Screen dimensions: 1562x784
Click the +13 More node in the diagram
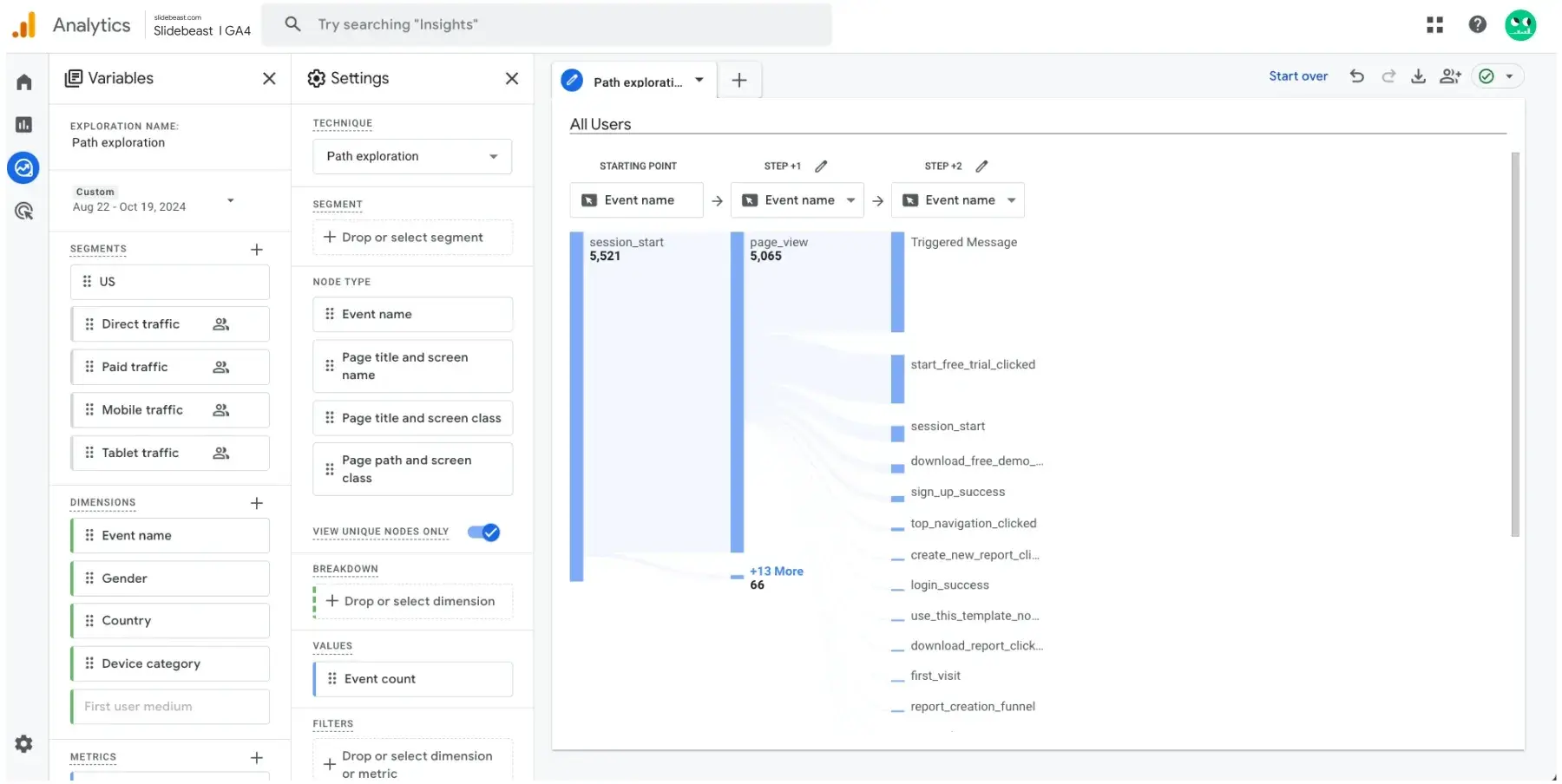click(776, 572)
